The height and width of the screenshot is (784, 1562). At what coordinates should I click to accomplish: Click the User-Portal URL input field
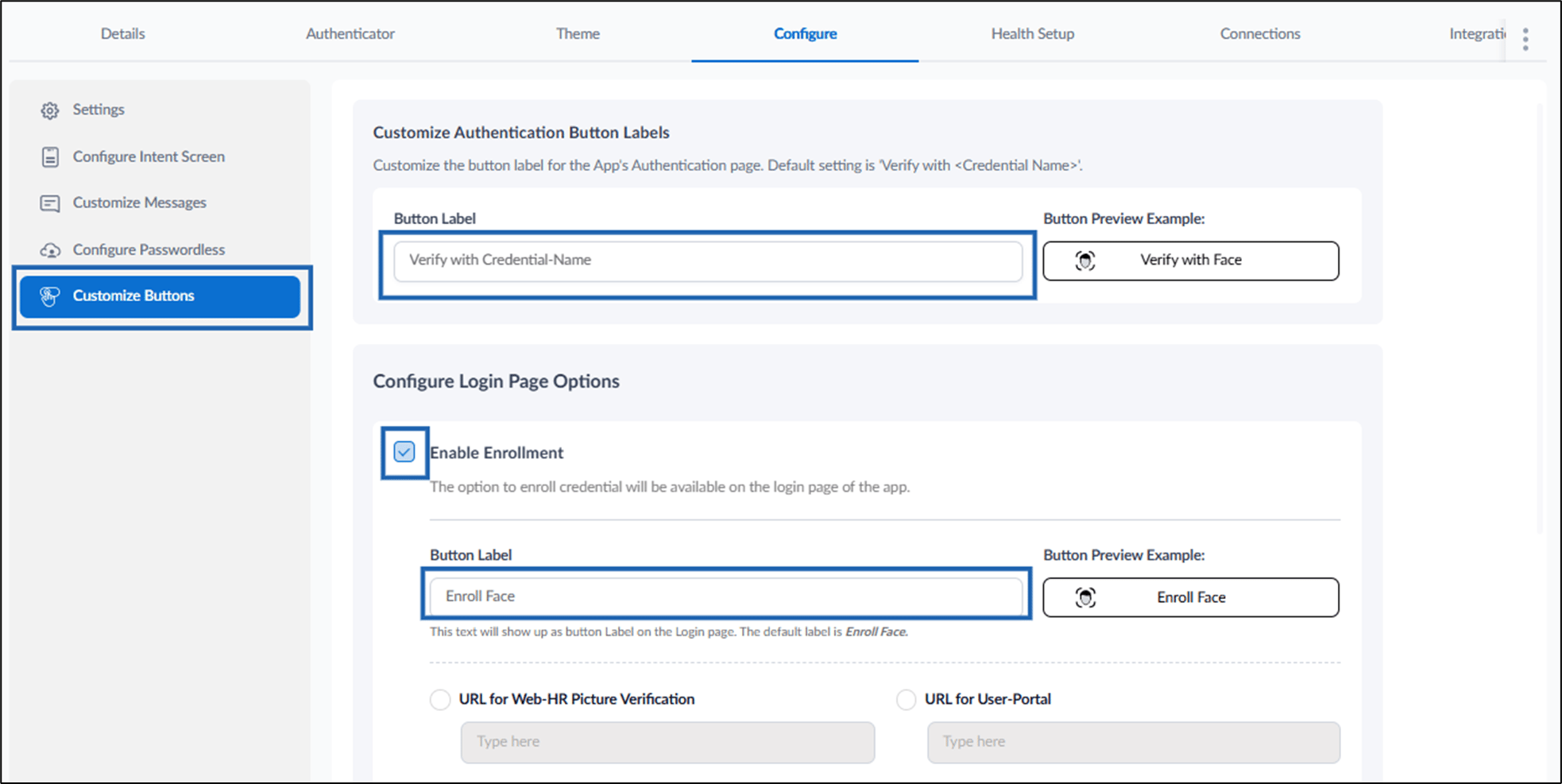point(1134,742)
